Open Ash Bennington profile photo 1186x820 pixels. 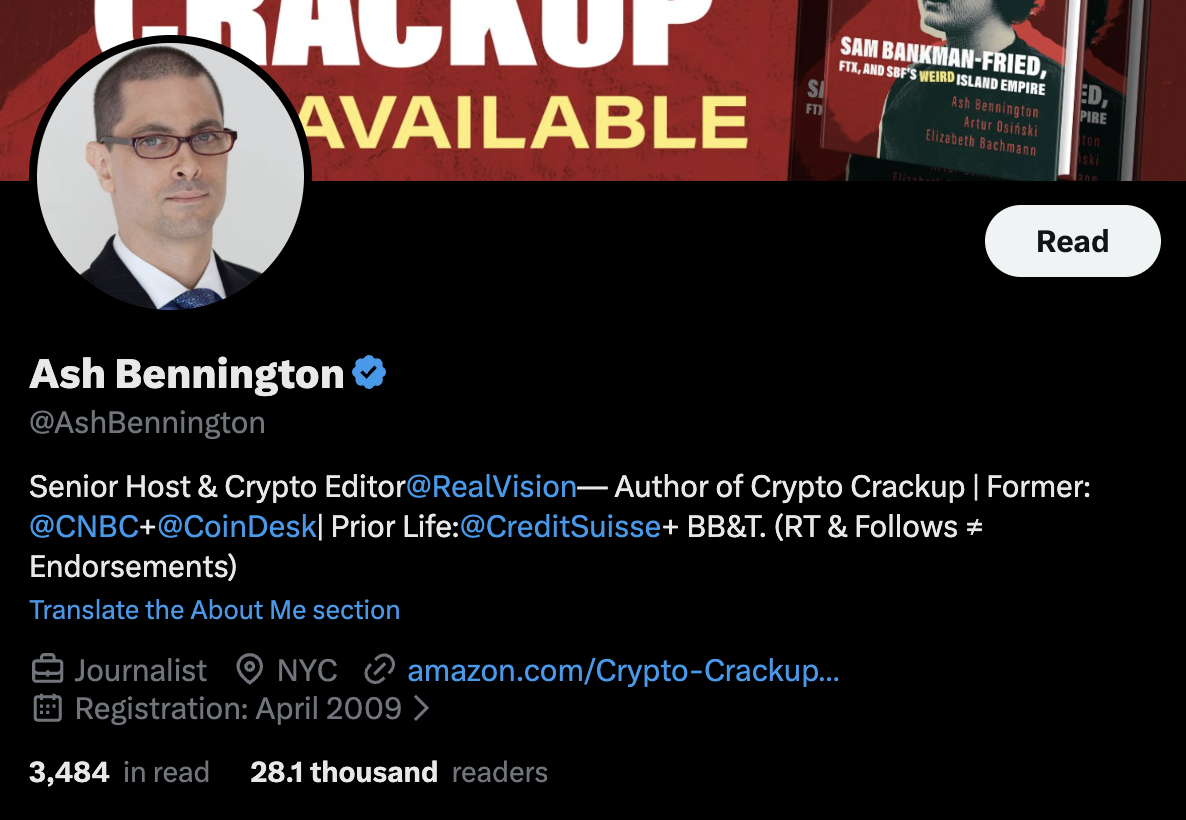click(x=170, y=175)
